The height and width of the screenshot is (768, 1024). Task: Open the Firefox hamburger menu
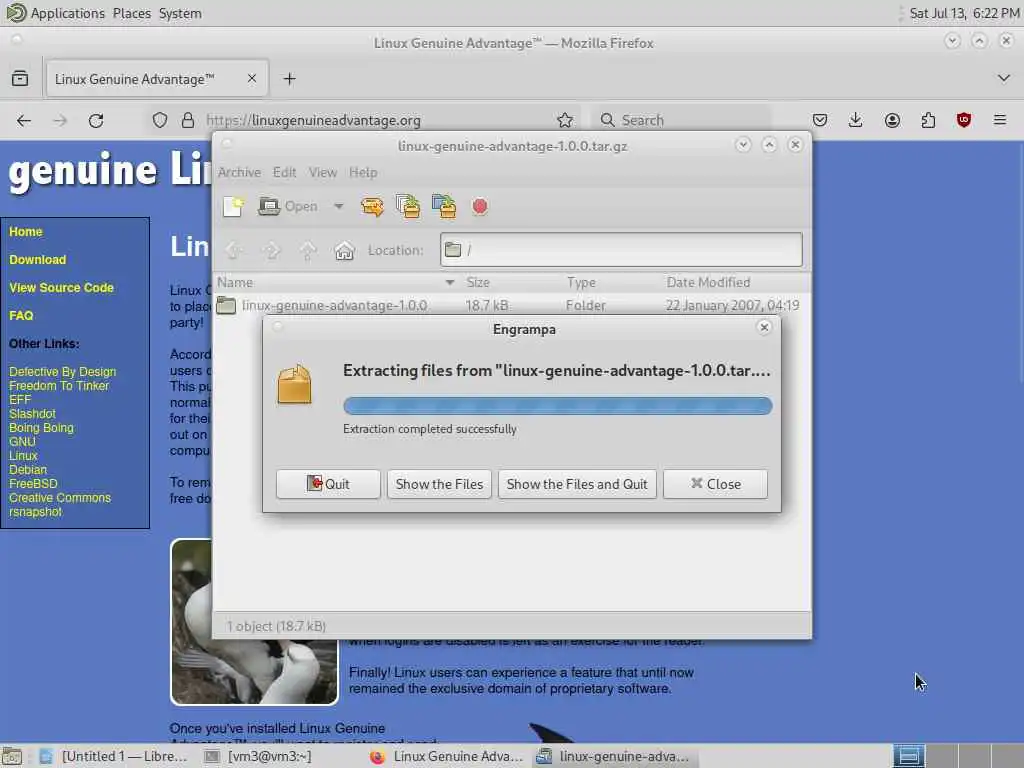(1000, 120)
